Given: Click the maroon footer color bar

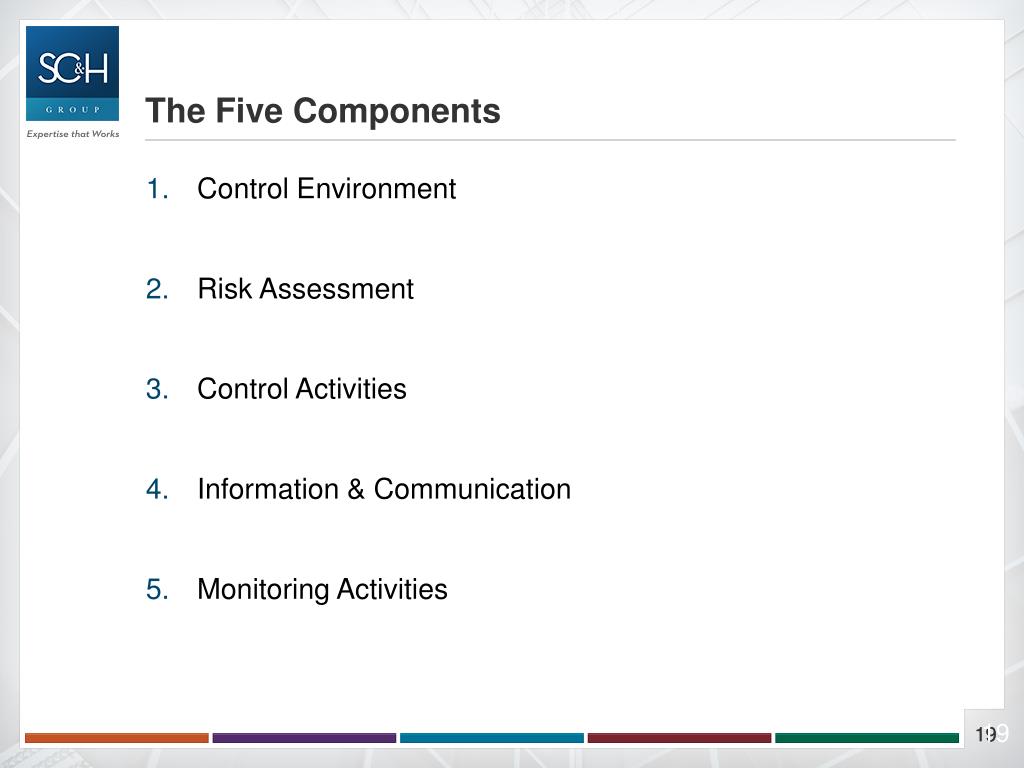Looking at the screenshot, I should point(679,738).
